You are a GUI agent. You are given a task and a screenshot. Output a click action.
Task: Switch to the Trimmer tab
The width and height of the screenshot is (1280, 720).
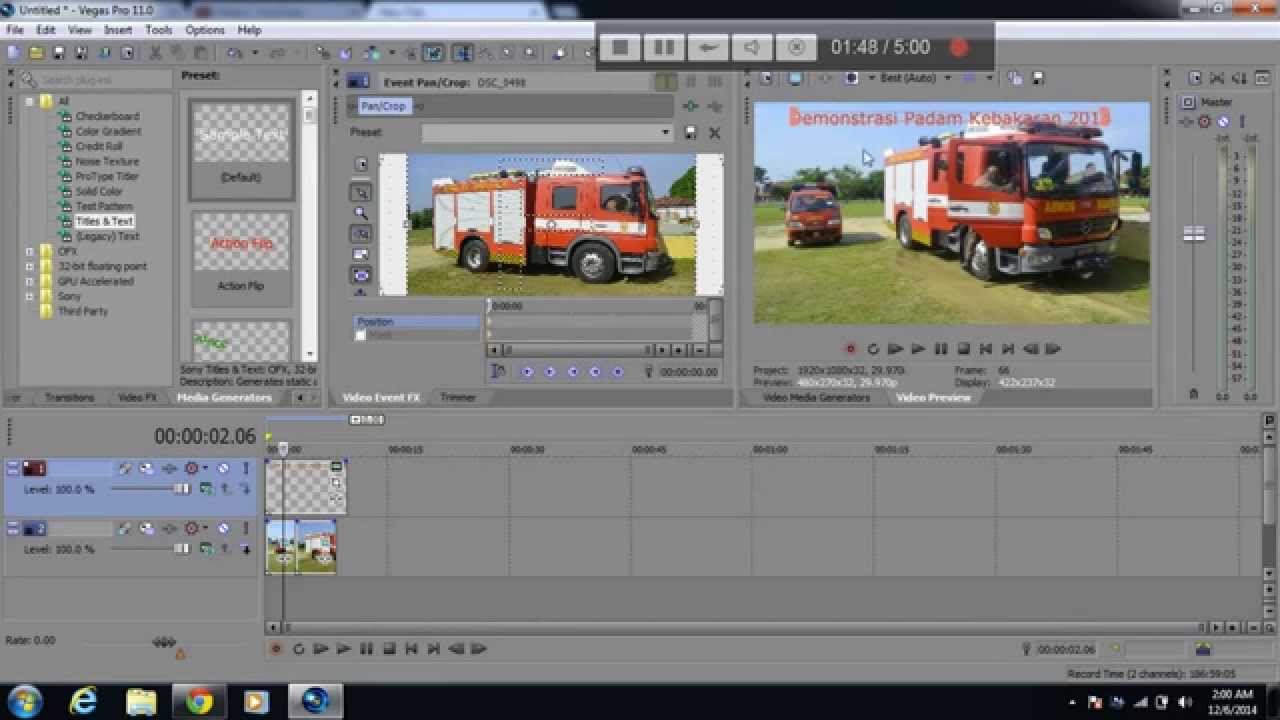[458, 397]
